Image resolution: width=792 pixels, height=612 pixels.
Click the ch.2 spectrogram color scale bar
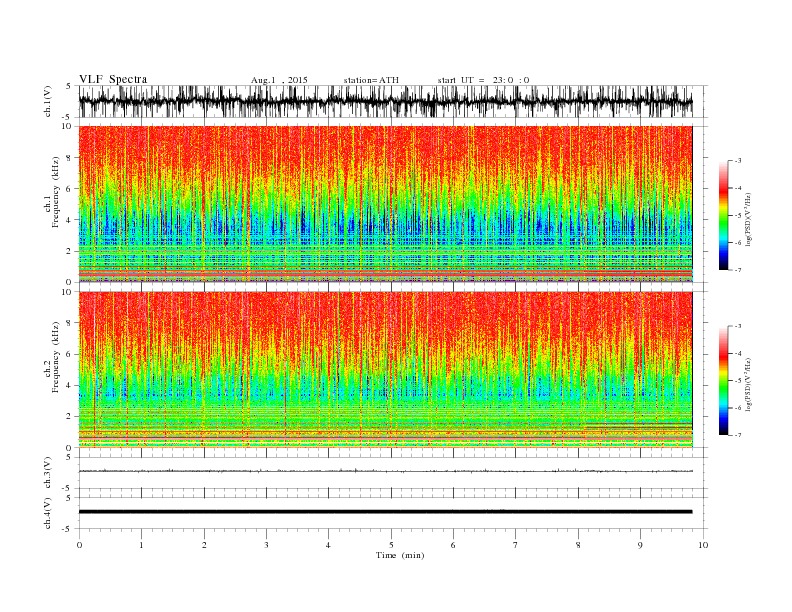coord(723,380)
